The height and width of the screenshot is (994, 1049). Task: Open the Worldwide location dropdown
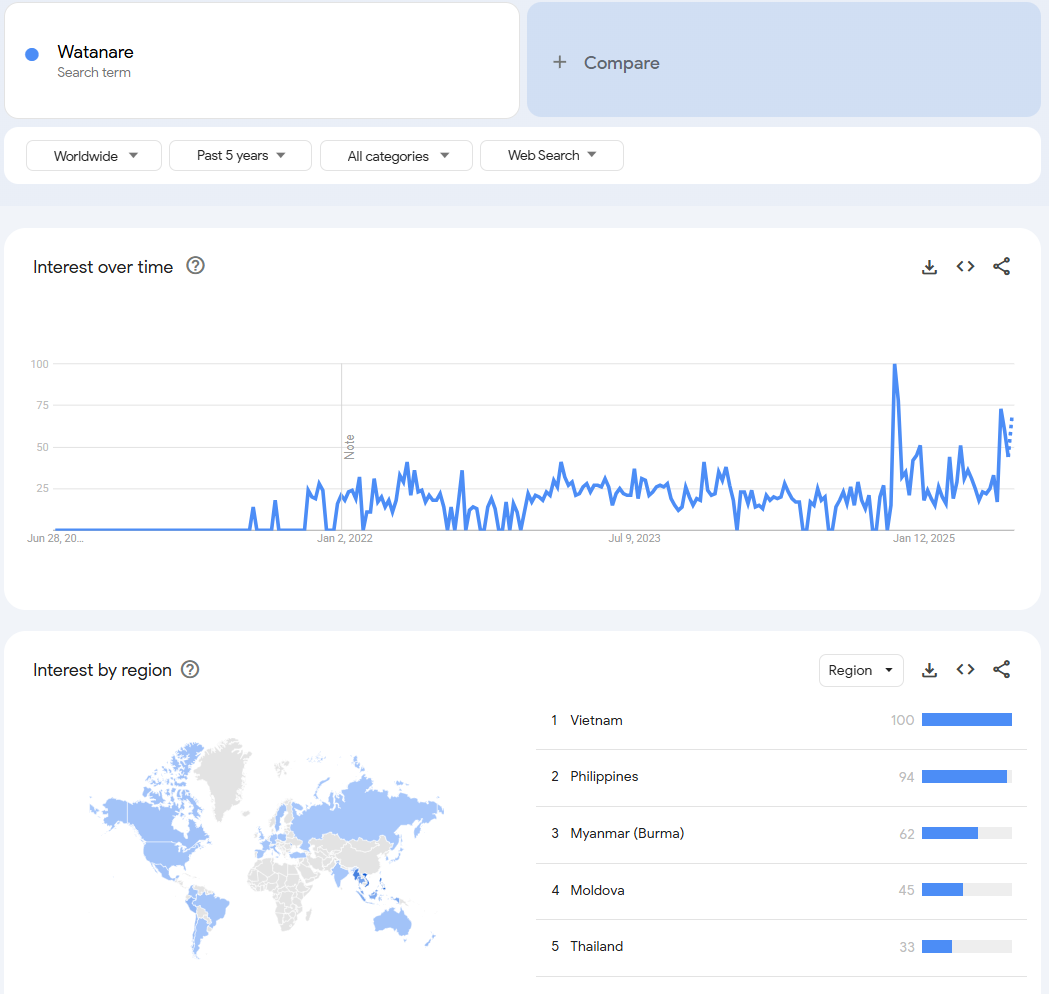[94, 156]
